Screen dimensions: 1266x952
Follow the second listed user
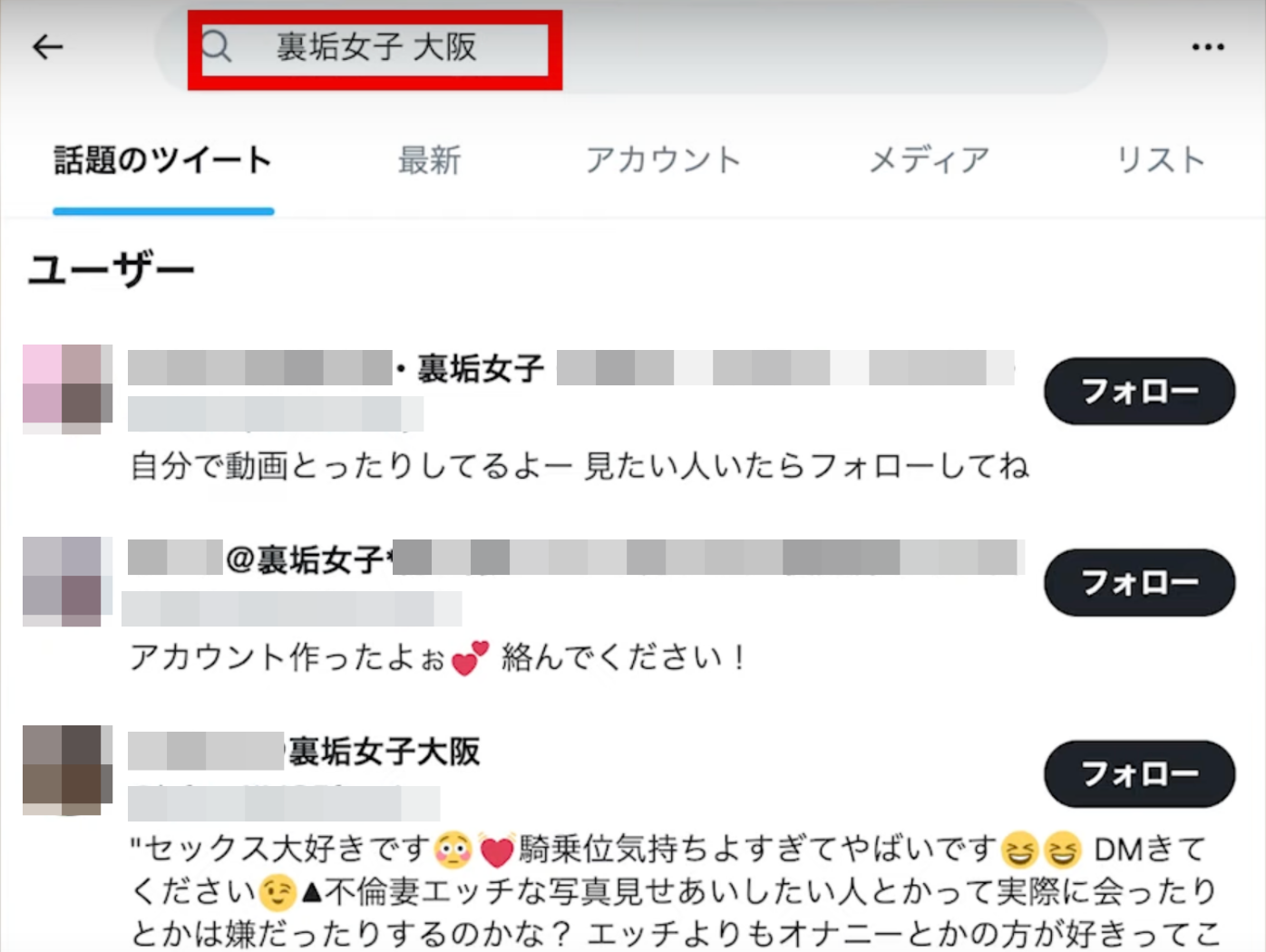click(x=1139, y=582)
